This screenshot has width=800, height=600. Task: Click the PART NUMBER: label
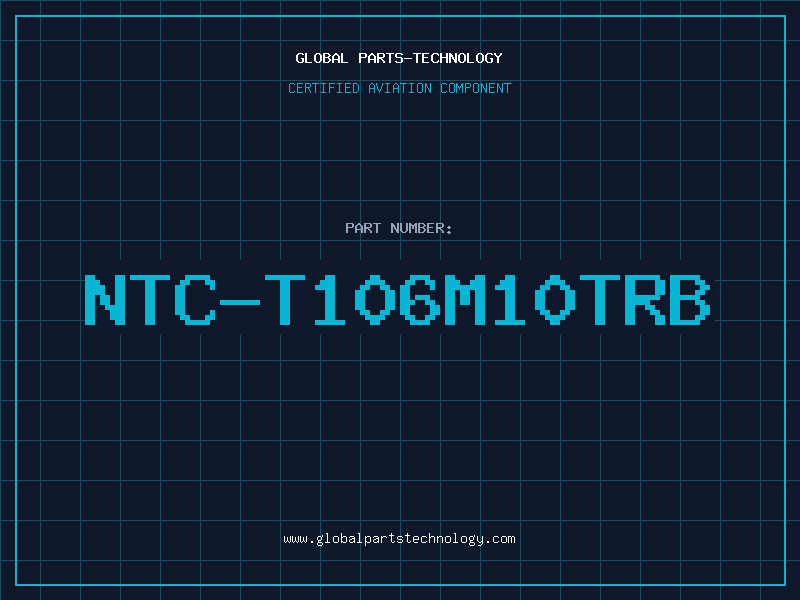[x=399, y=228]
